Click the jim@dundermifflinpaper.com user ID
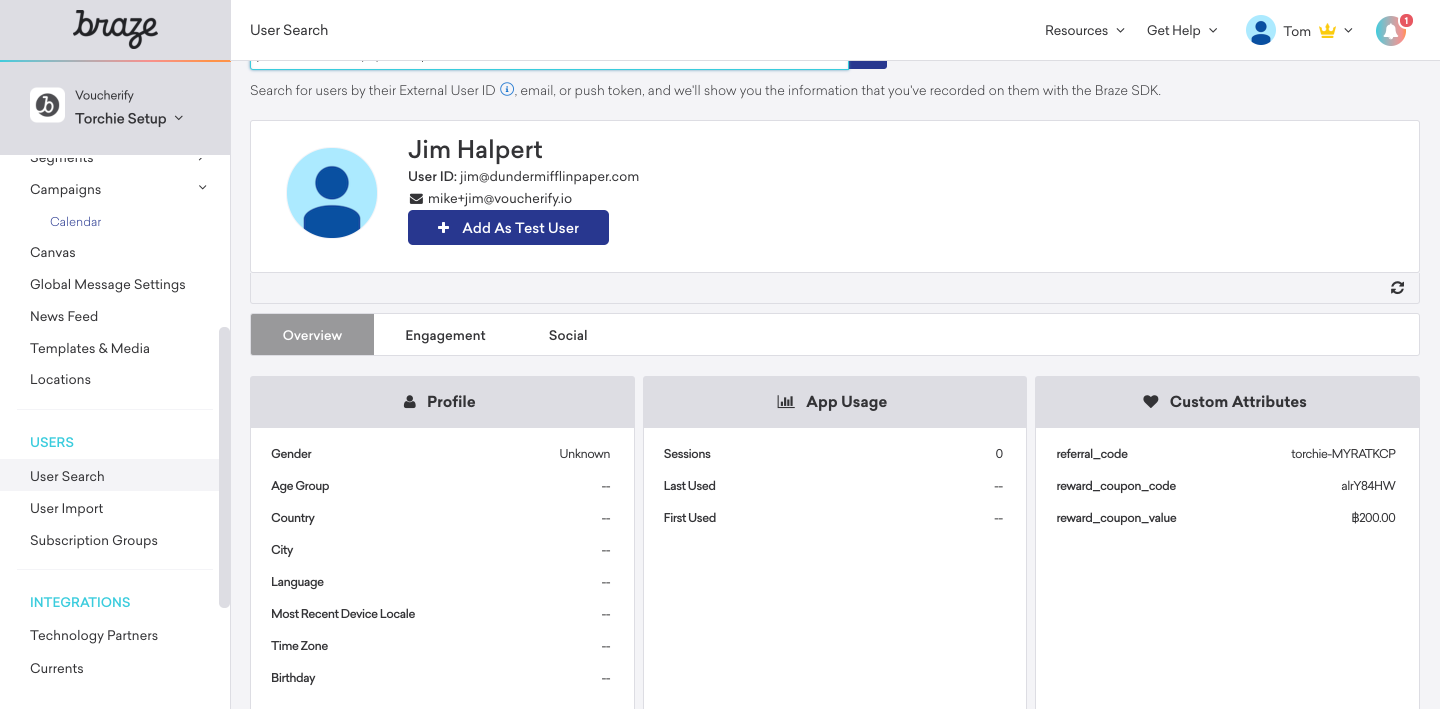1440x709 pixels. click(x=549, y=177)
